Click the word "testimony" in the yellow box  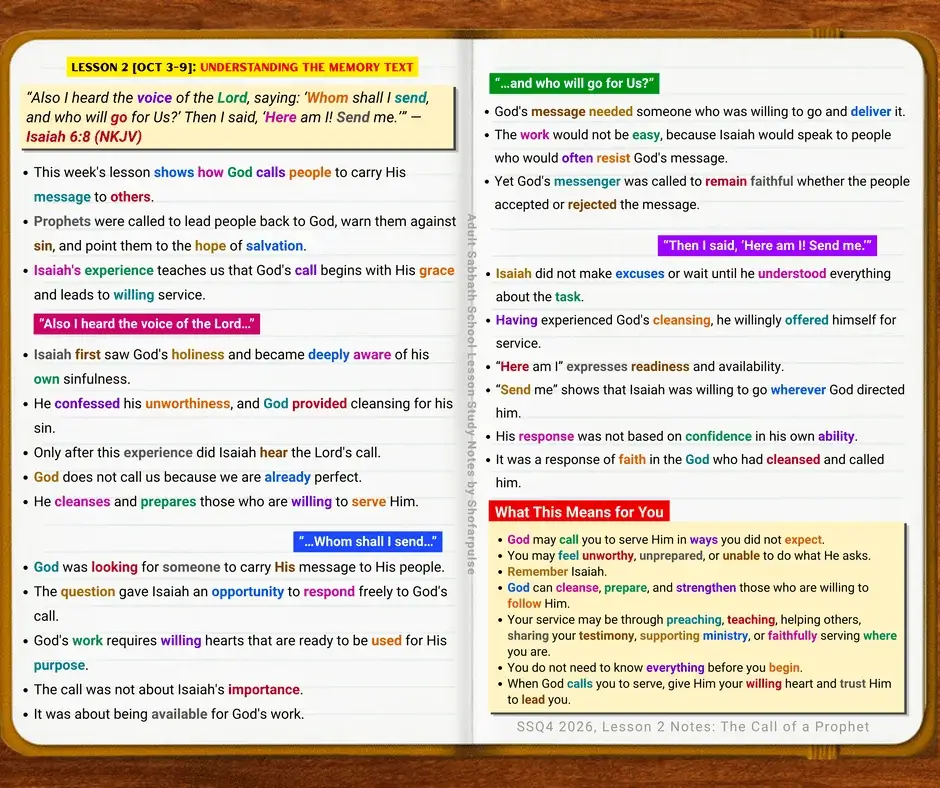pos(607,636)
